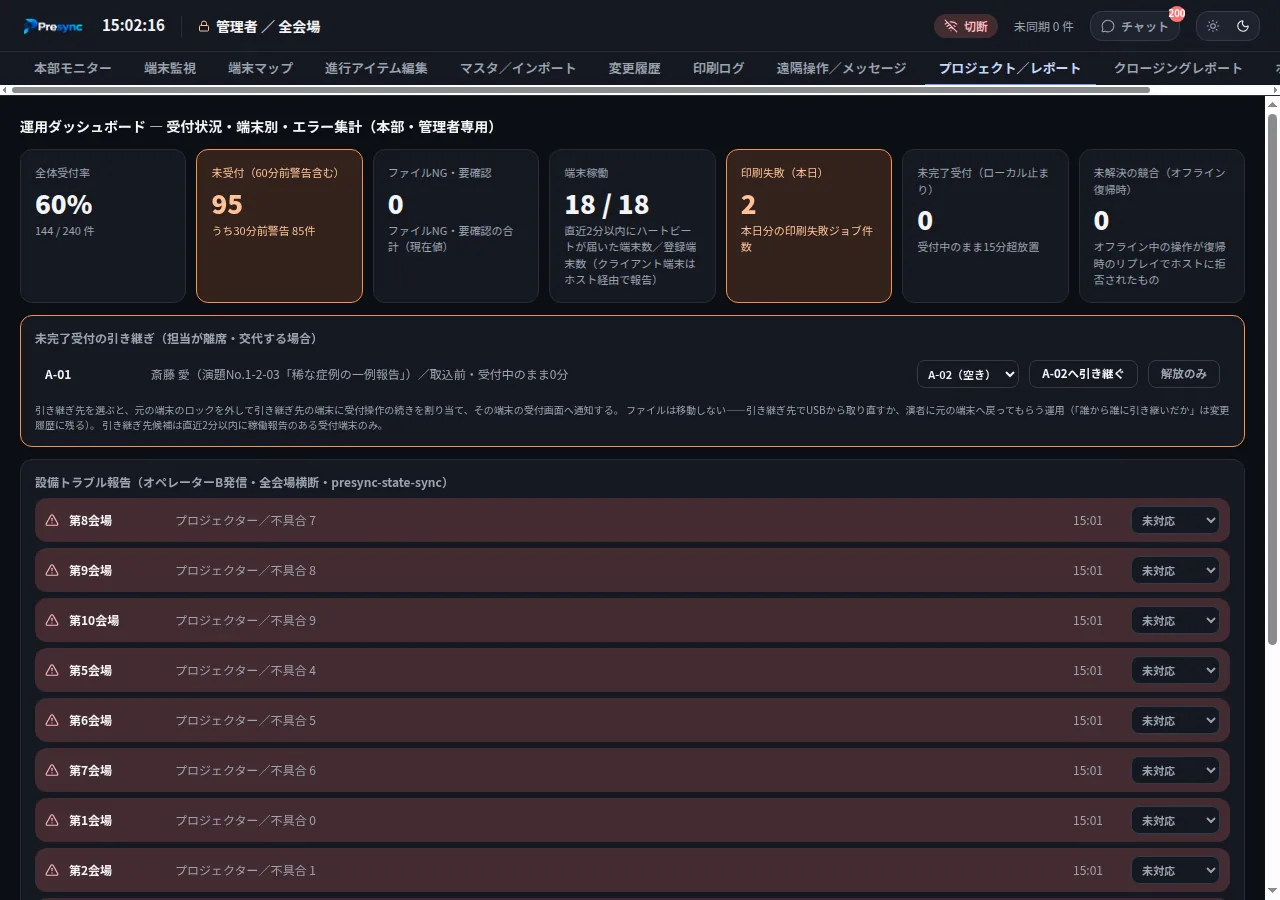This screenshot has height=900, width=1280.
Task: Open the 第2会場 未対応 status dropdown
Action: (x=1175, y=870)
